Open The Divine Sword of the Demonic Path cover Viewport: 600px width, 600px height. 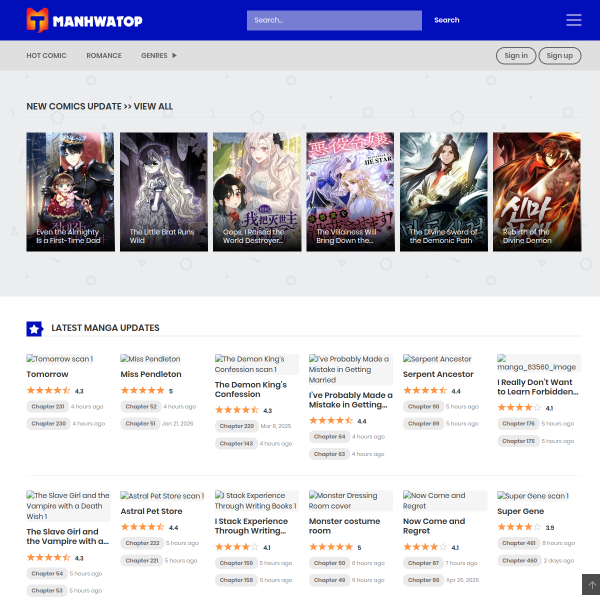coord(443,192)
